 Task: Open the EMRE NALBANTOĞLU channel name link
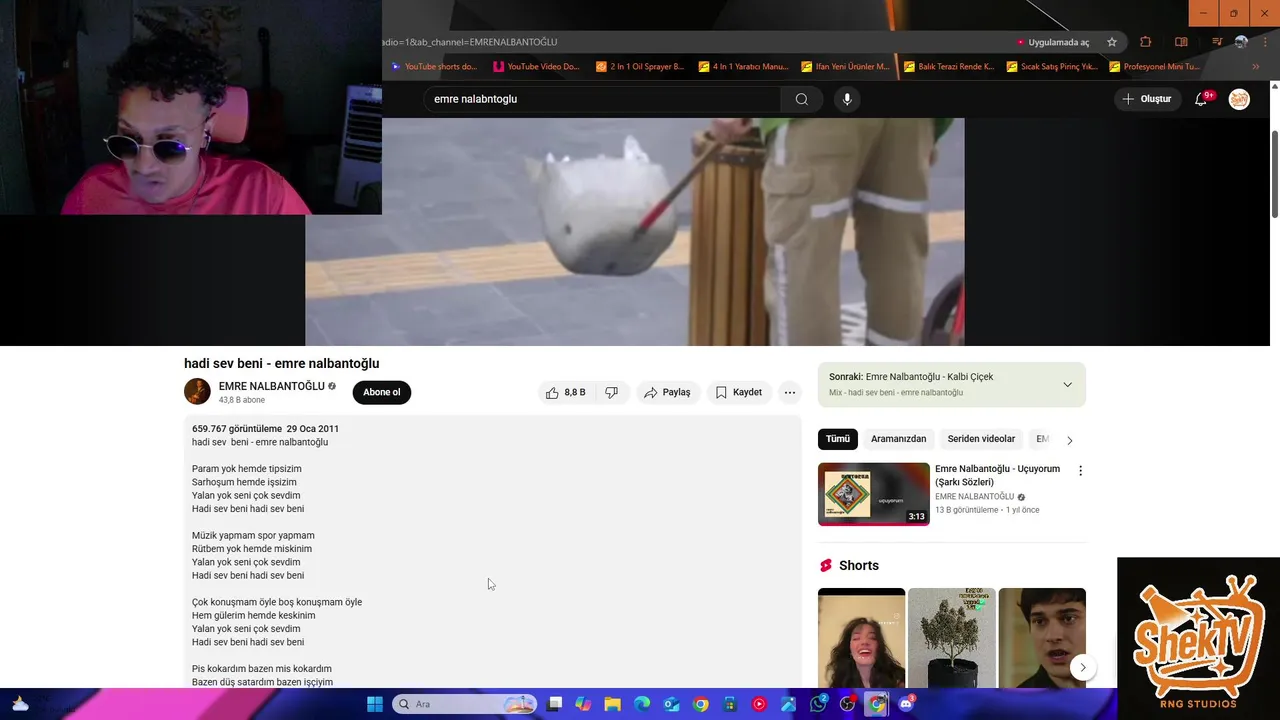[271, 386]
